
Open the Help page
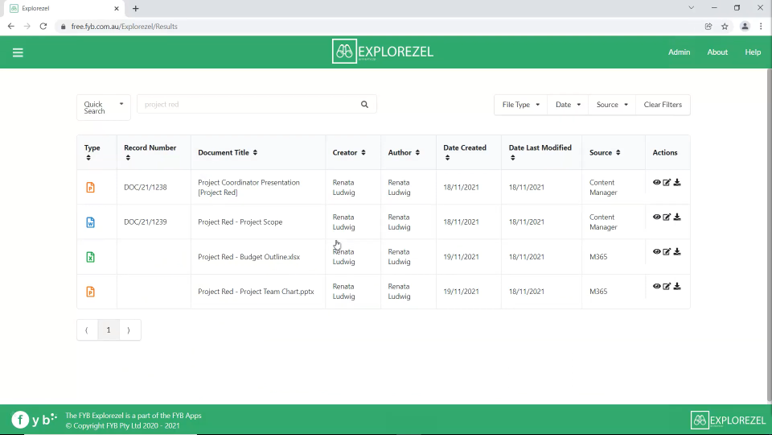click(753, 52)
